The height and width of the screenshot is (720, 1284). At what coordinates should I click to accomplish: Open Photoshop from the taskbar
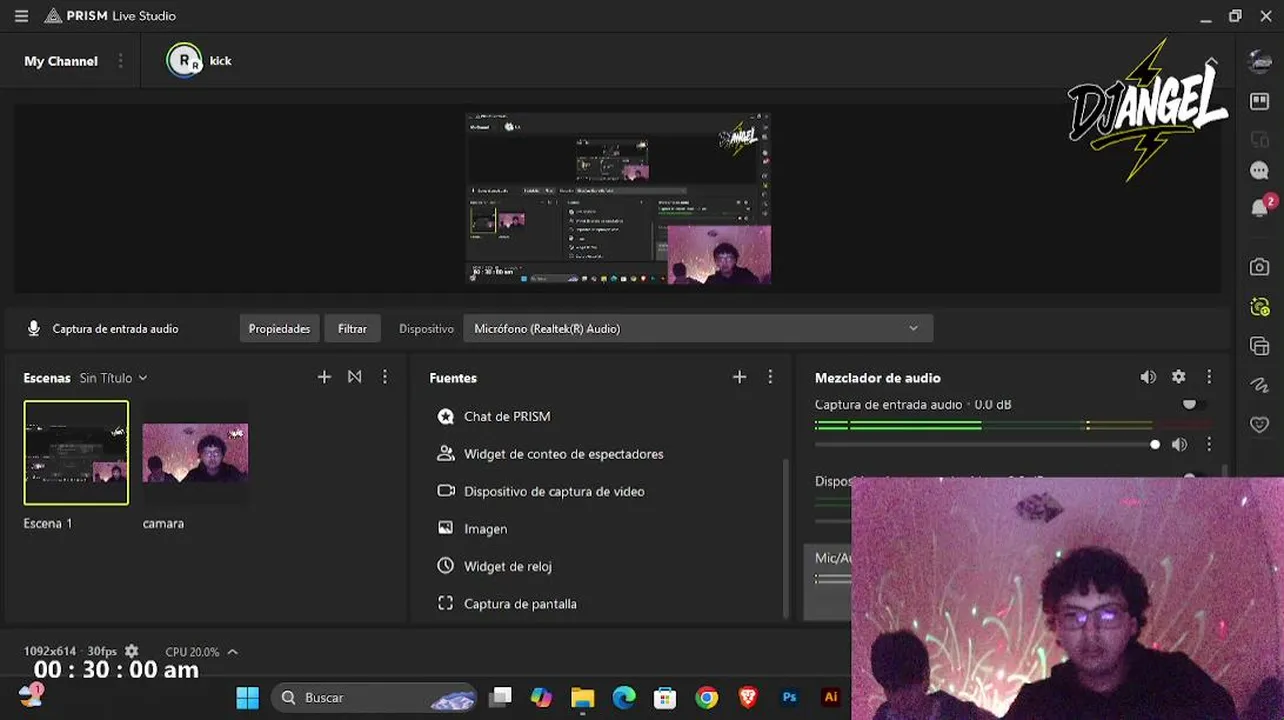pyautogui.click(x=789, y=697)
